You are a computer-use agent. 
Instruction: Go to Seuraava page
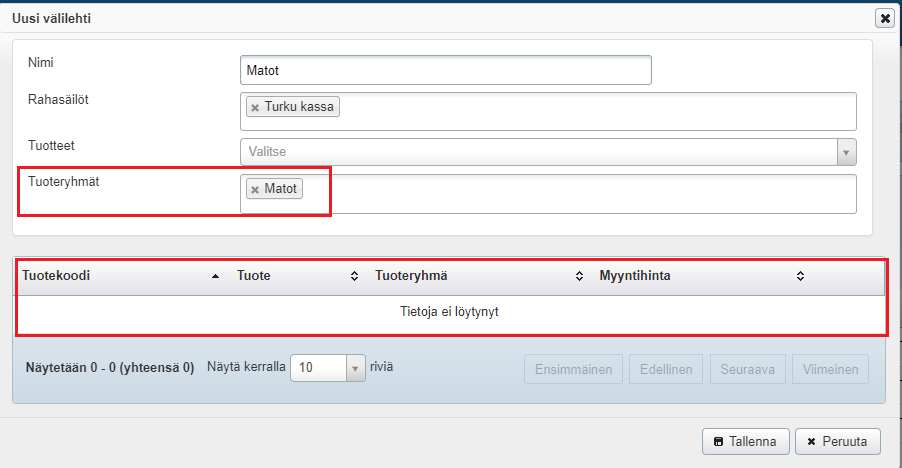click(747, 369)
